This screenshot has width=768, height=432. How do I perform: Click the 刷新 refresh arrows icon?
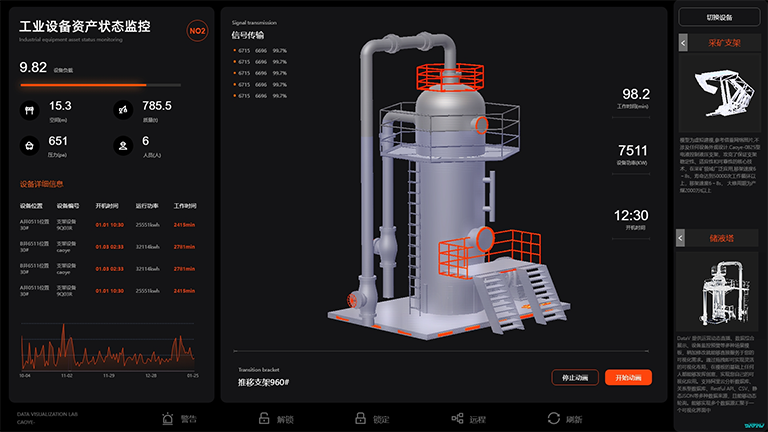(553, 418)
